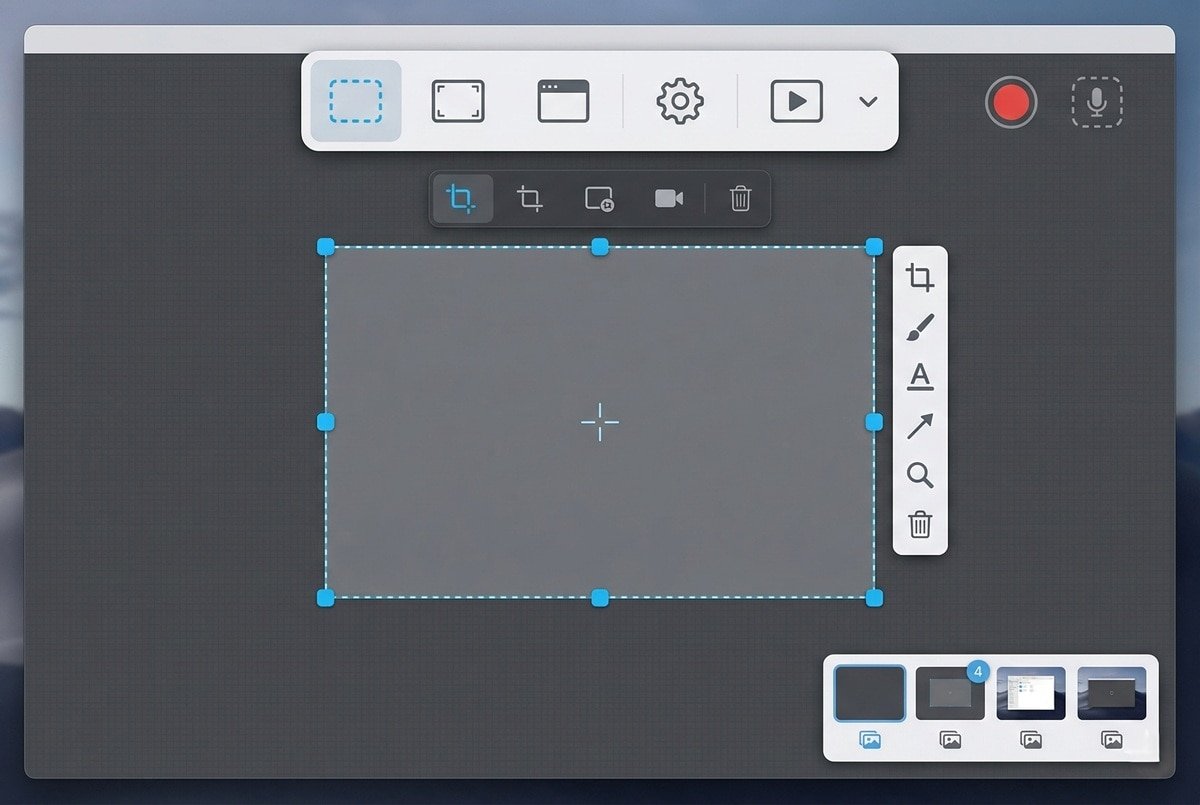This screenshot has height=805, width=1200.
Task: Choose the window capture mode
Action: [563, 101]
